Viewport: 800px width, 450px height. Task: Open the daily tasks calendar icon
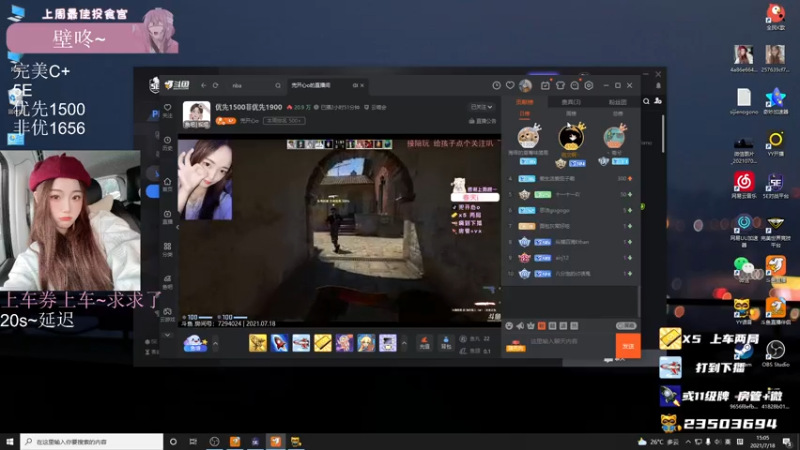[545, 85]
